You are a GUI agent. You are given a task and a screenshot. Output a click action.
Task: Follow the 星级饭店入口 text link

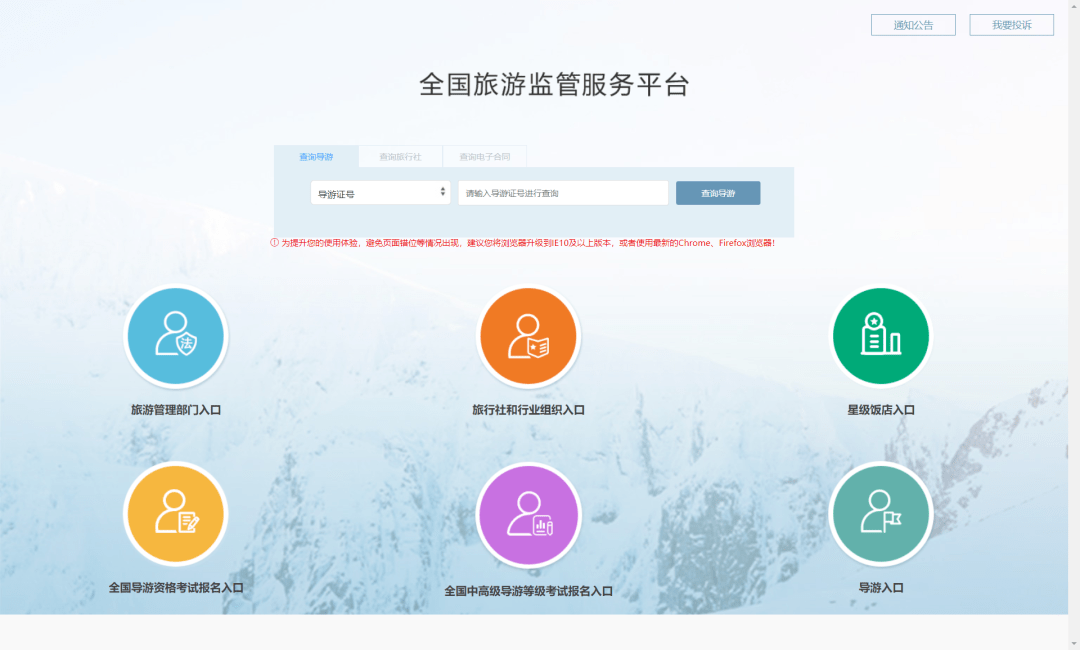coord(880,410)
